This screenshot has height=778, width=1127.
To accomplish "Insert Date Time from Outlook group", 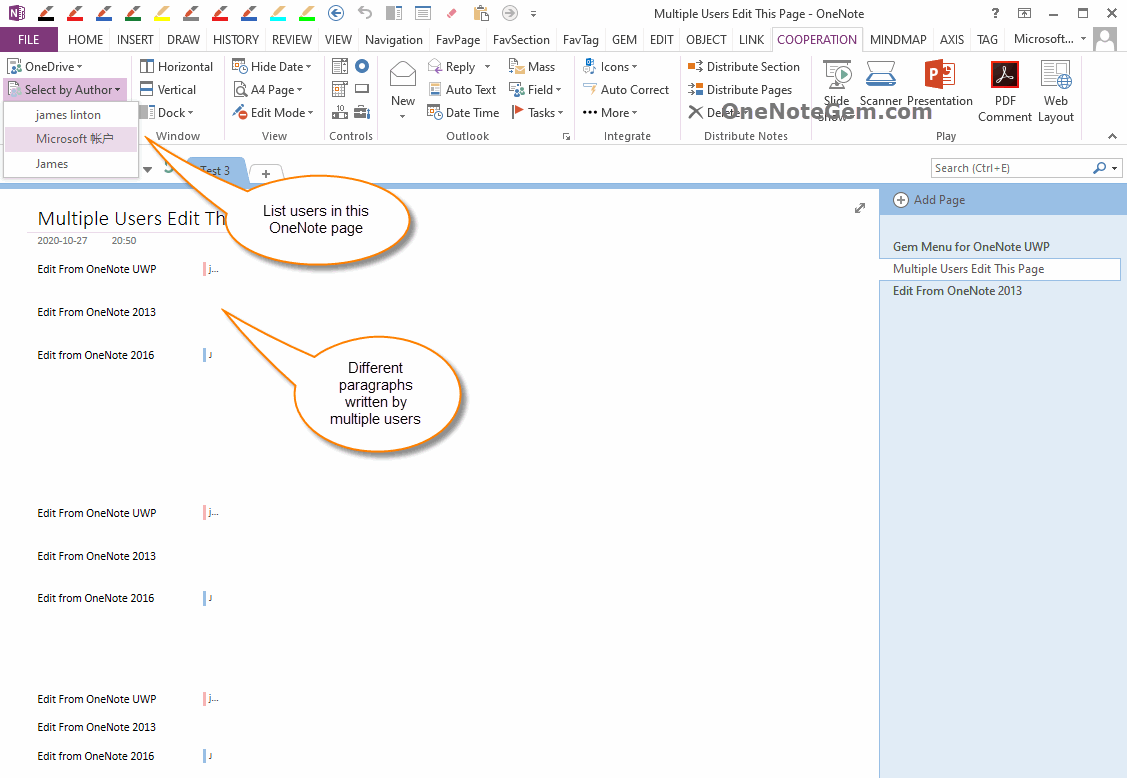I will coord(463,113).
